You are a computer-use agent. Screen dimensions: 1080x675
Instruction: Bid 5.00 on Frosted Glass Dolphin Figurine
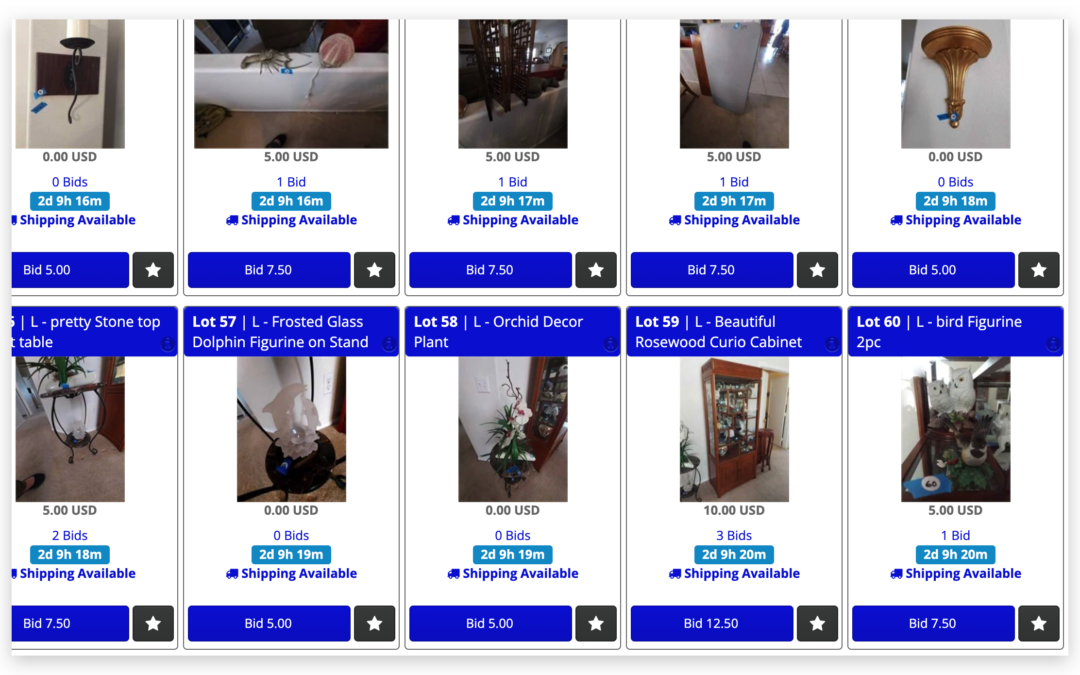(x=269, y=623)
